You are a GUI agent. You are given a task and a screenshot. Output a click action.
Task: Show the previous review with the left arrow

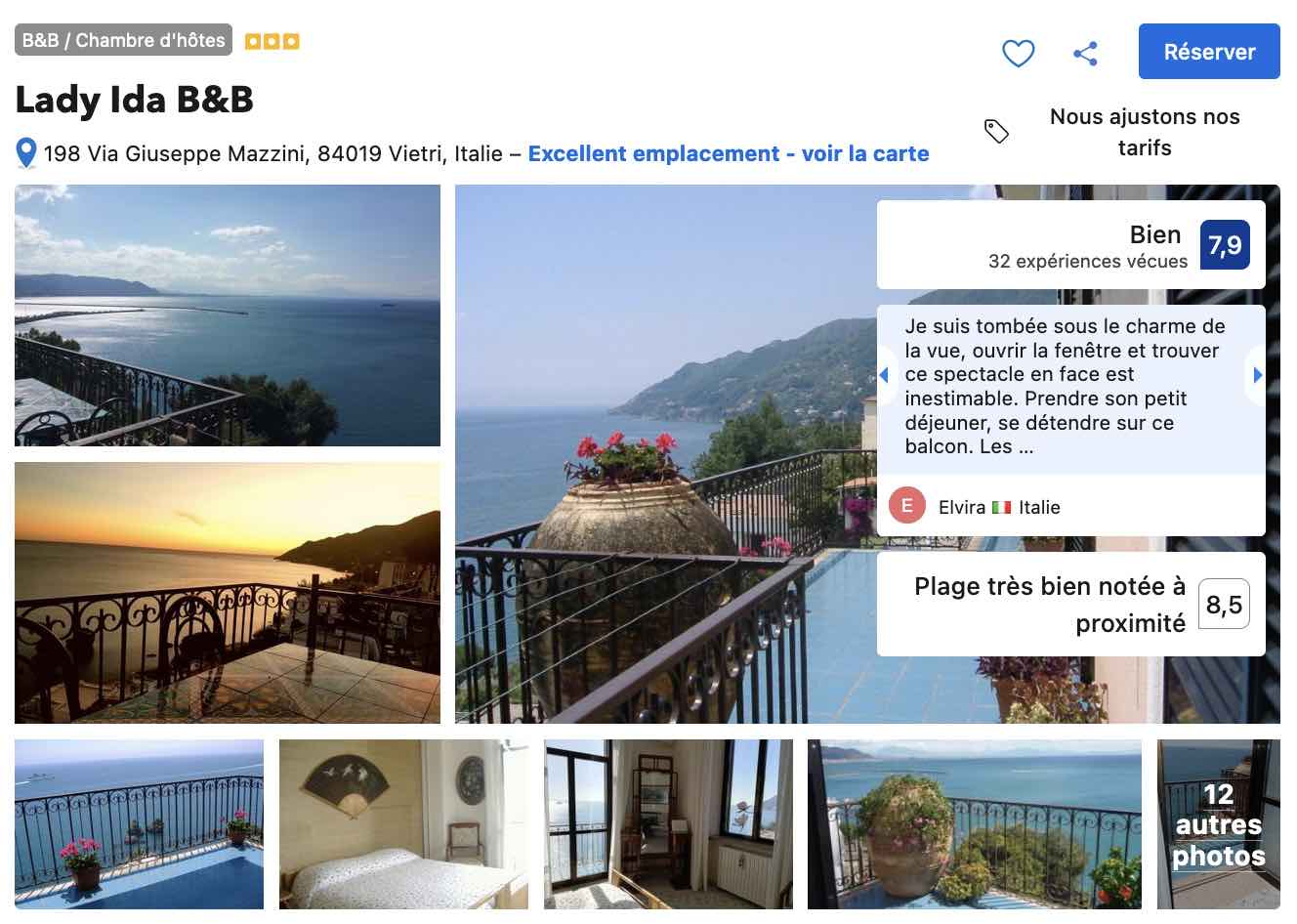click(884, 375)
